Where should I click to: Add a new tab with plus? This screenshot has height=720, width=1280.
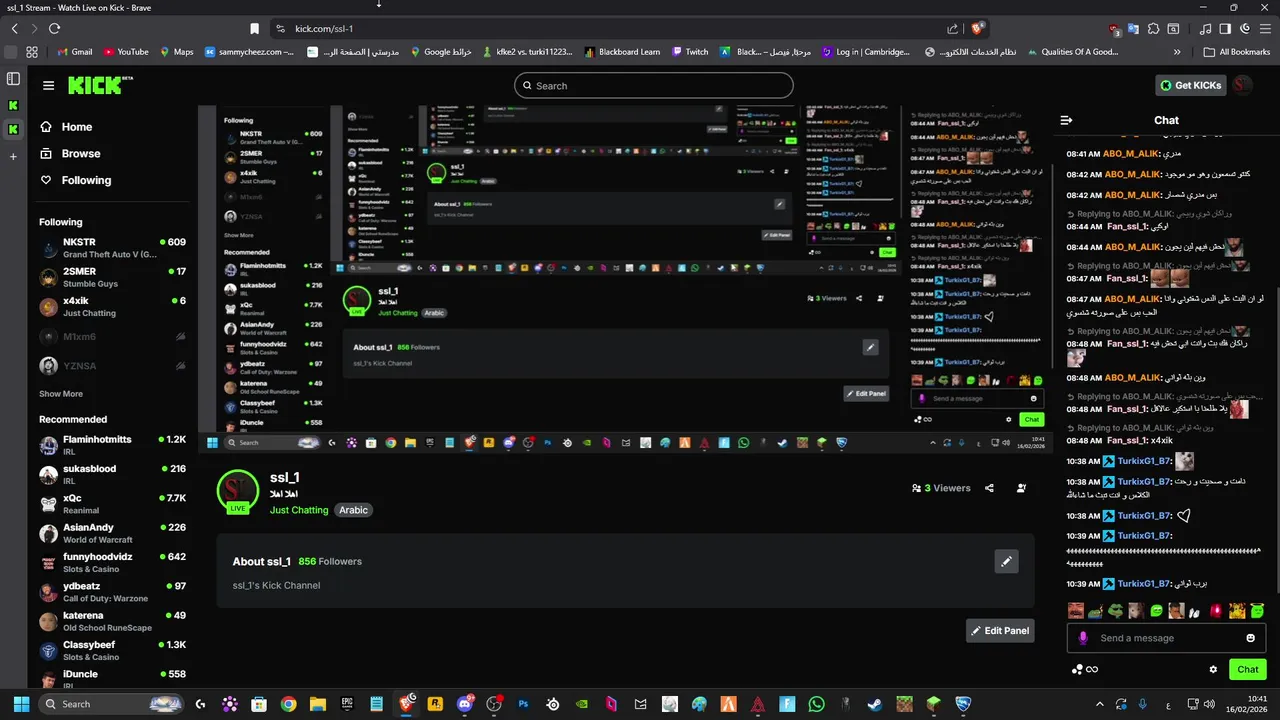13,157
